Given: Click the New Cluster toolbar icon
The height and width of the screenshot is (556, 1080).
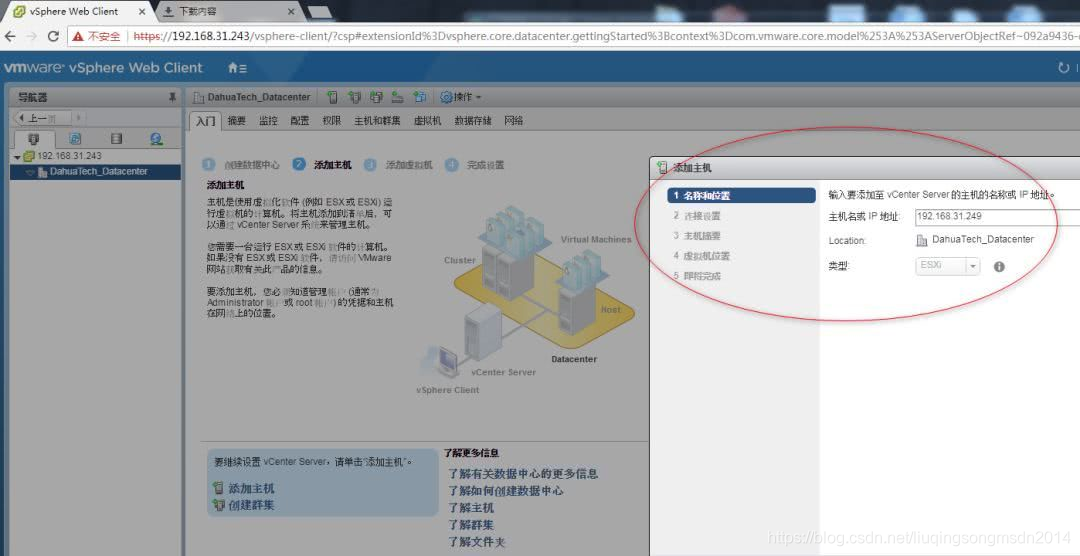Looking at the screenshot, I should 354,97.
